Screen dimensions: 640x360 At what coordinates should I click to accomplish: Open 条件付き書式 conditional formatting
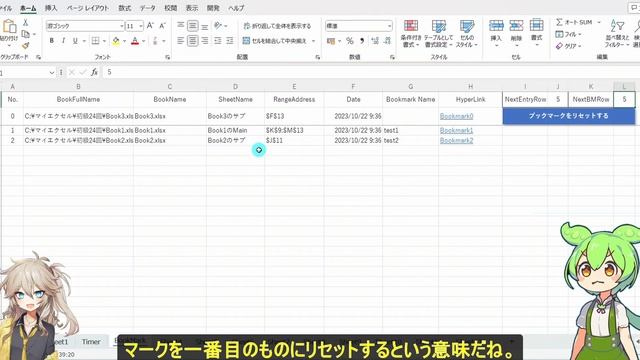(411, 33)
